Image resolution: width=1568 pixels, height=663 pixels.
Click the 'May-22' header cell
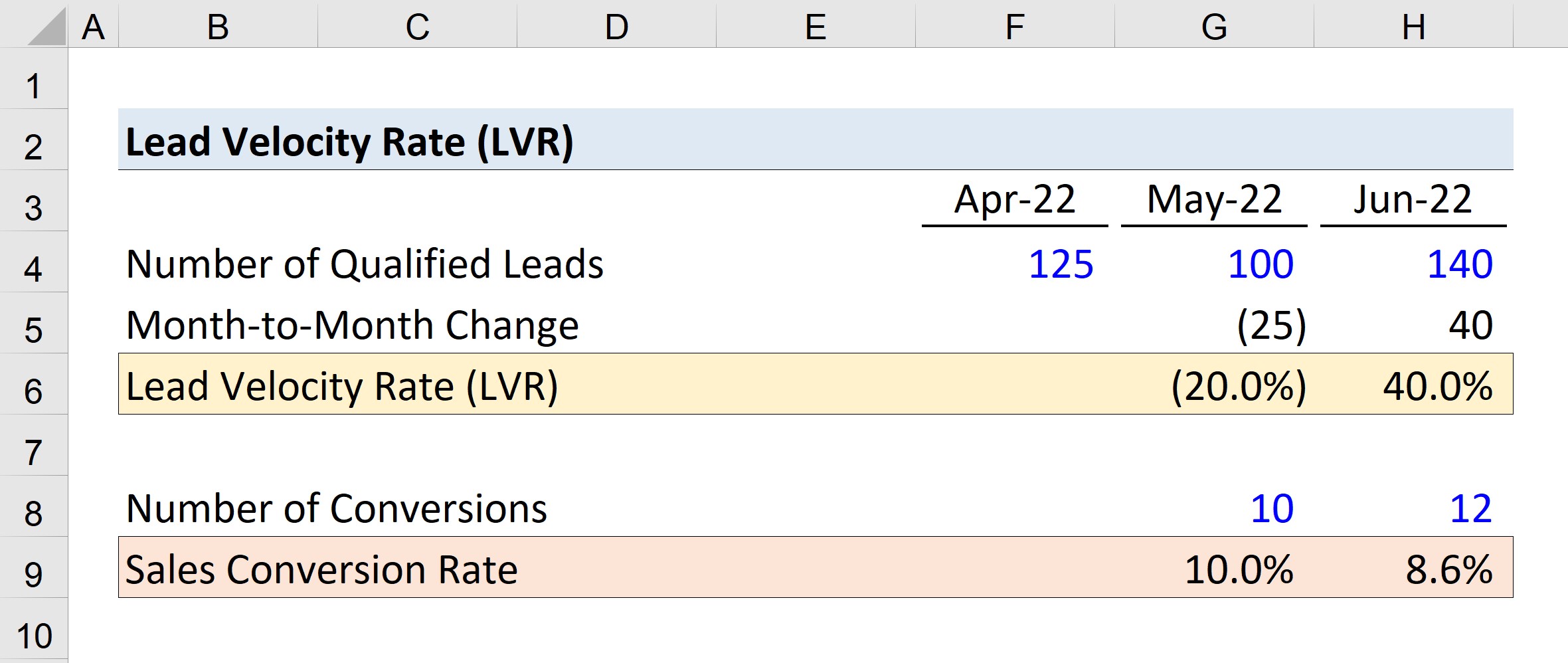click(1214, 199)
